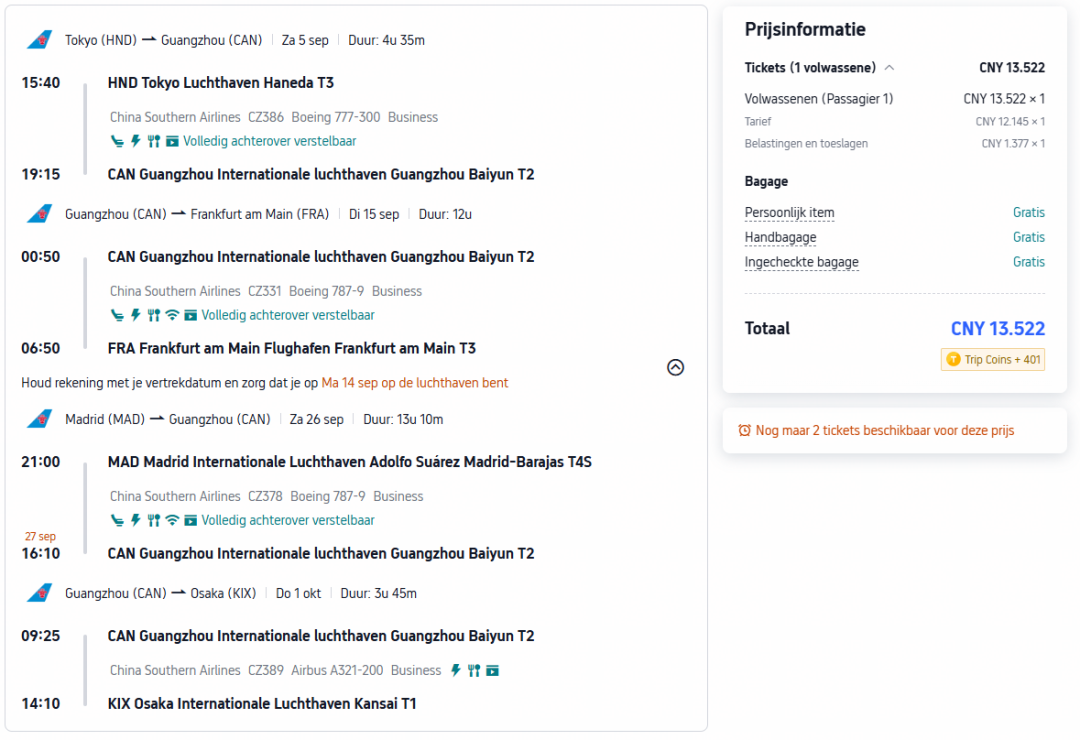This screenshot has width=1080, height=740.
Task: Click the alarm clock icon beside ticket availability
Action: 745,431
